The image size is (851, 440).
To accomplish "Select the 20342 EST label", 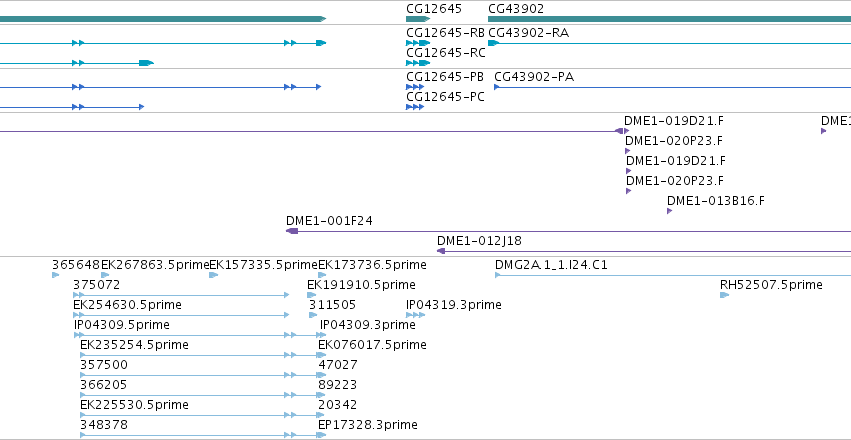I will click(338, 405).
